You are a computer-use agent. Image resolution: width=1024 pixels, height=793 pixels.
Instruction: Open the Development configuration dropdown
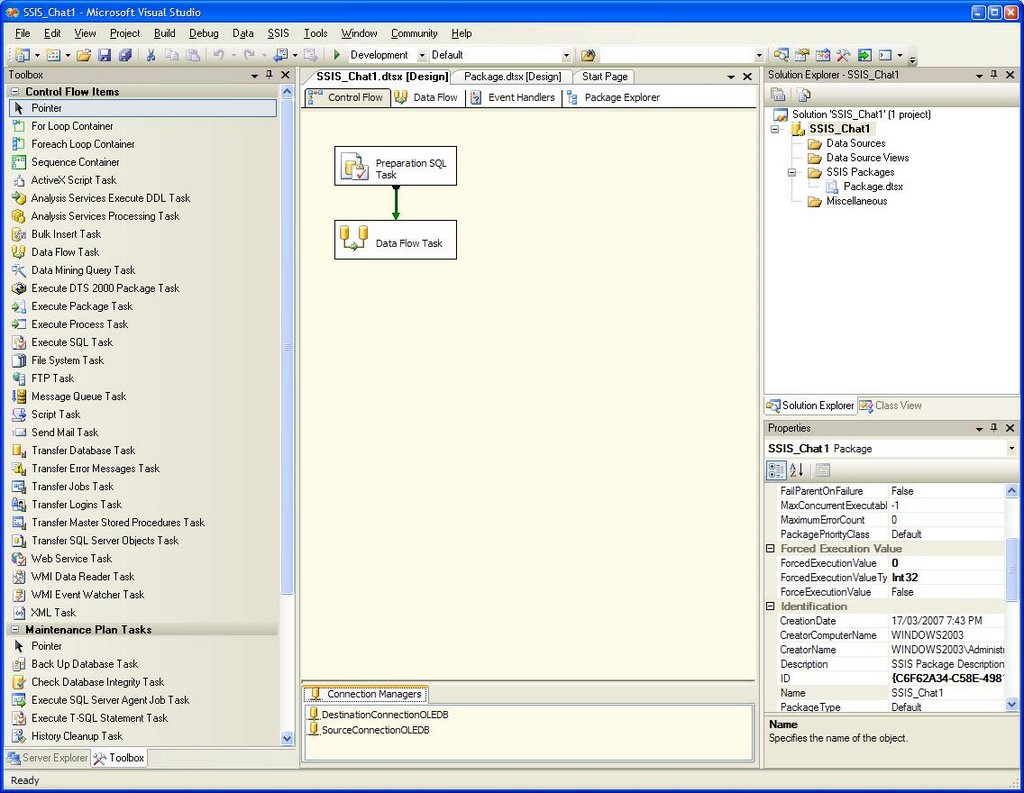[422, 55]
